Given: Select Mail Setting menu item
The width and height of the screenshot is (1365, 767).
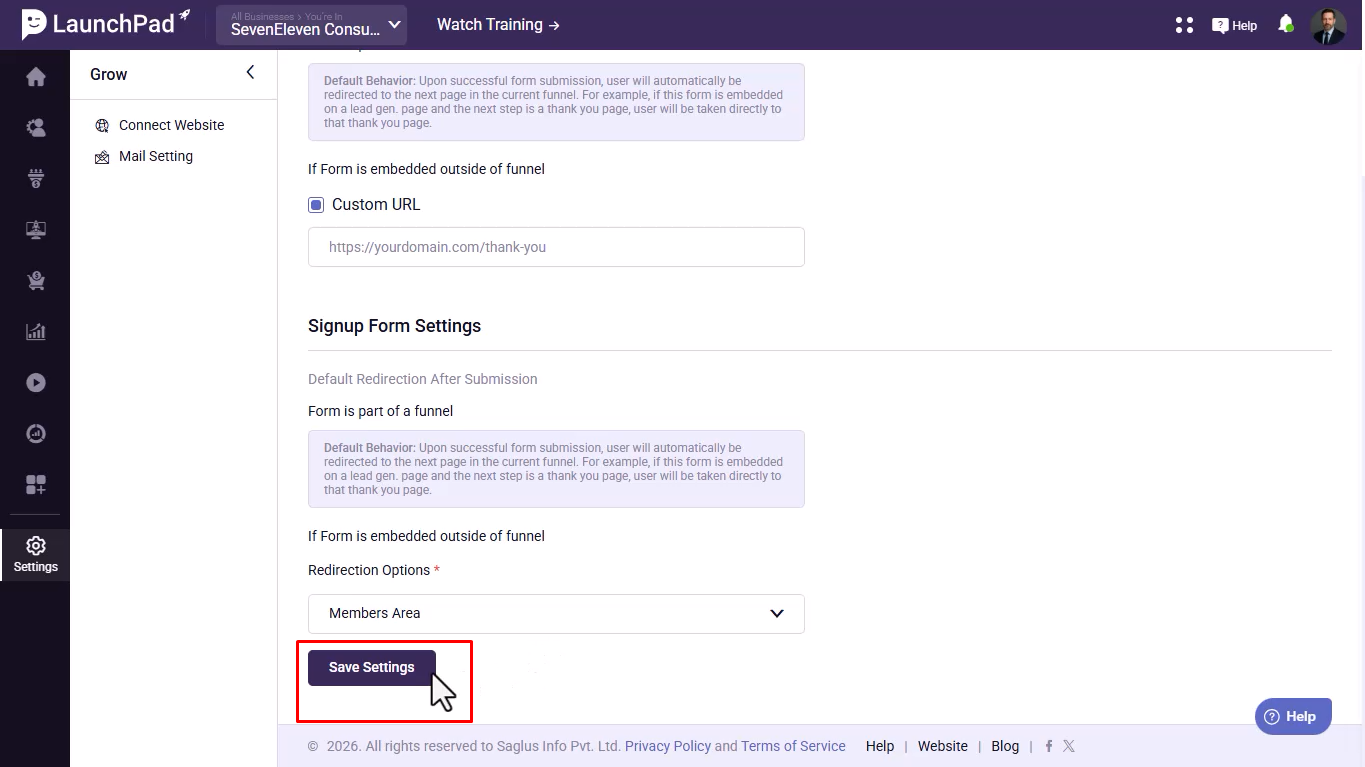Looking at the screenshot, I should 155,156.
